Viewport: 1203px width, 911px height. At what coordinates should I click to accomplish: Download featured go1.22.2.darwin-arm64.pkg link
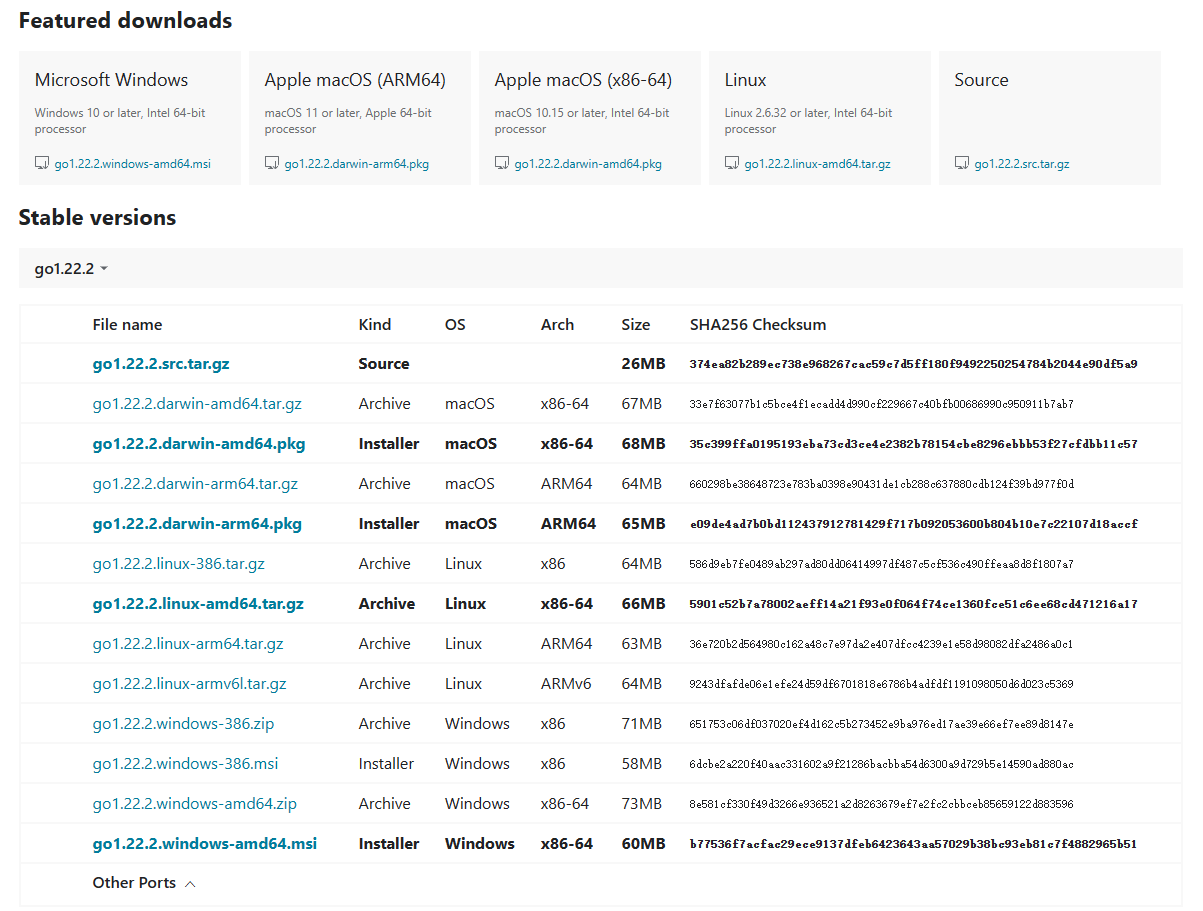357,164
